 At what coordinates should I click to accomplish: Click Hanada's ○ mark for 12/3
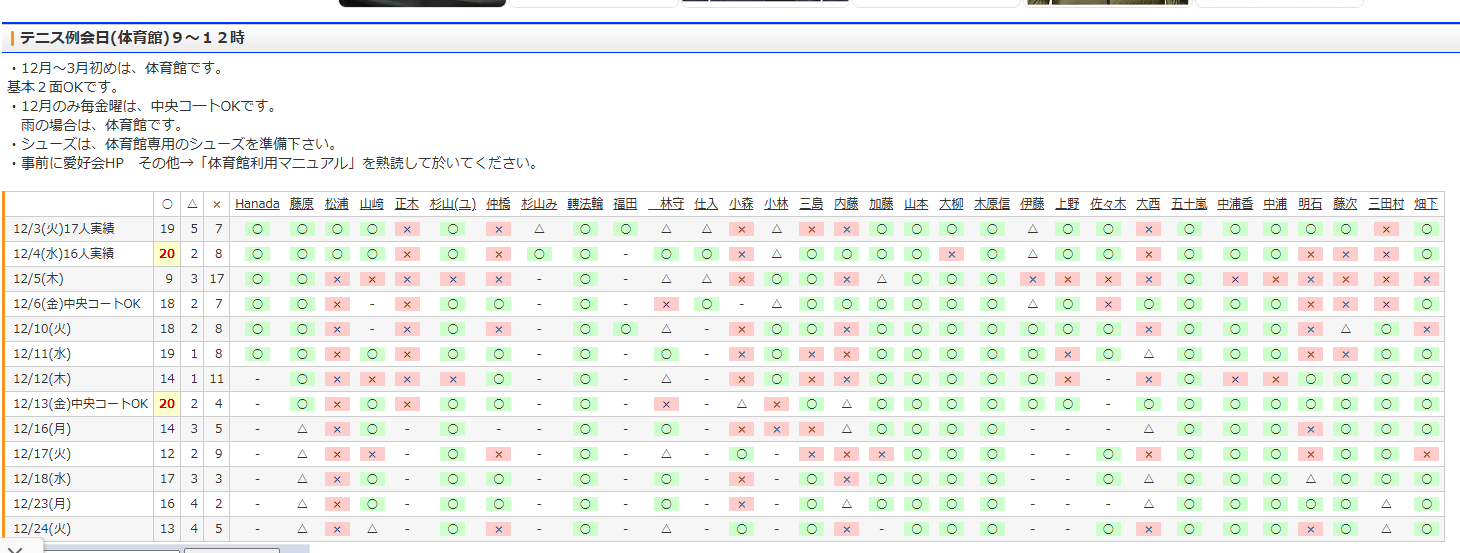pos(257,229)
